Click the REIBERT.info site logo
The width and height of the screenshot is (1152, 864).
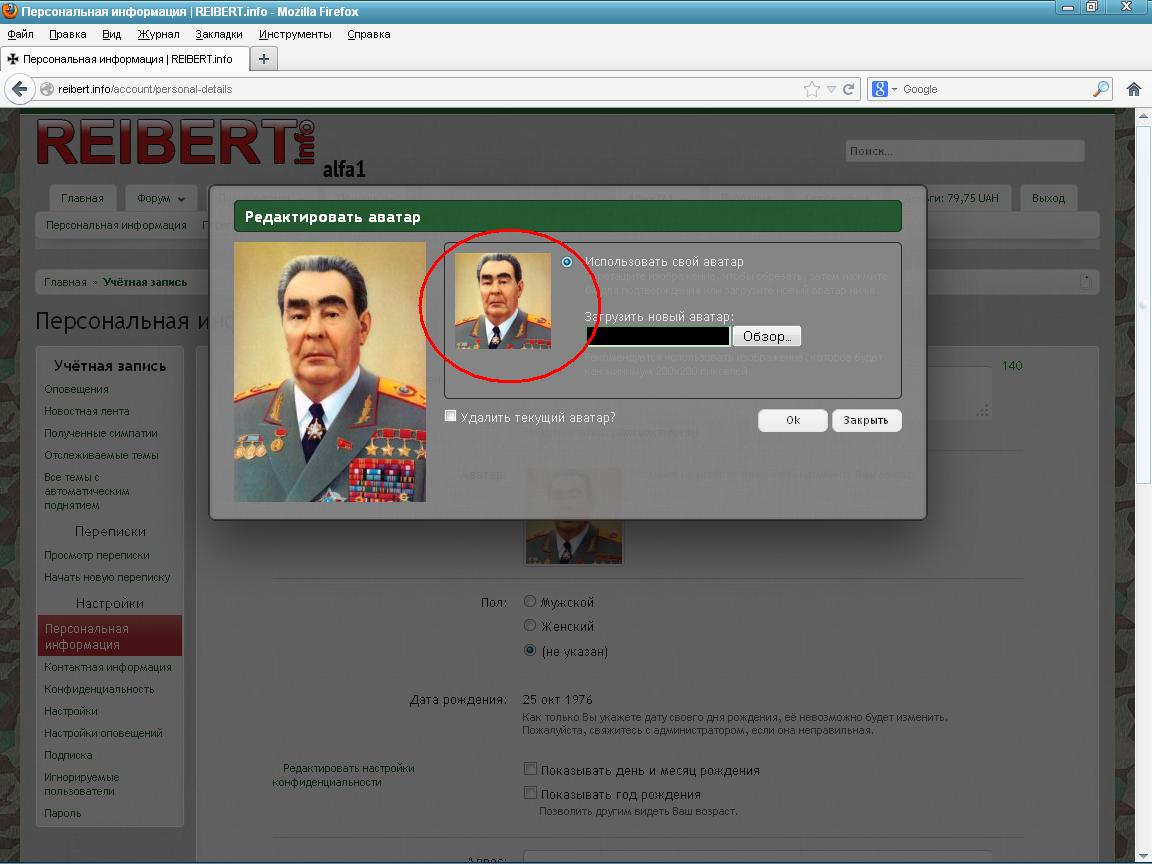coord(176,143)
